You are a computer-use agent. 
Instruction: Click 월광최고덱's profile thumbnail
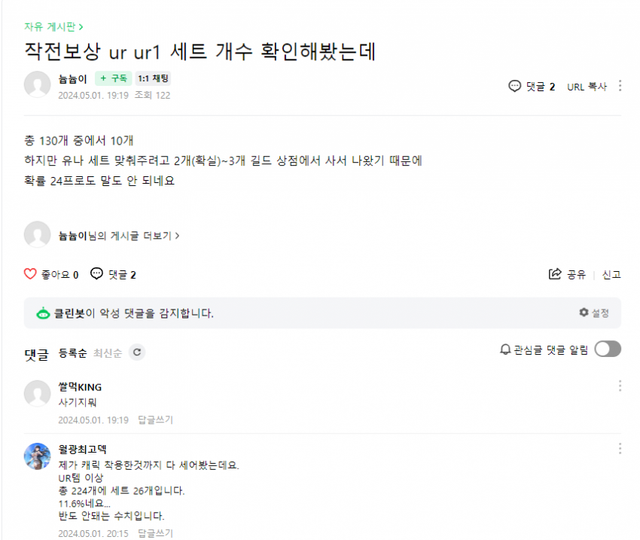tap(37, 456)
